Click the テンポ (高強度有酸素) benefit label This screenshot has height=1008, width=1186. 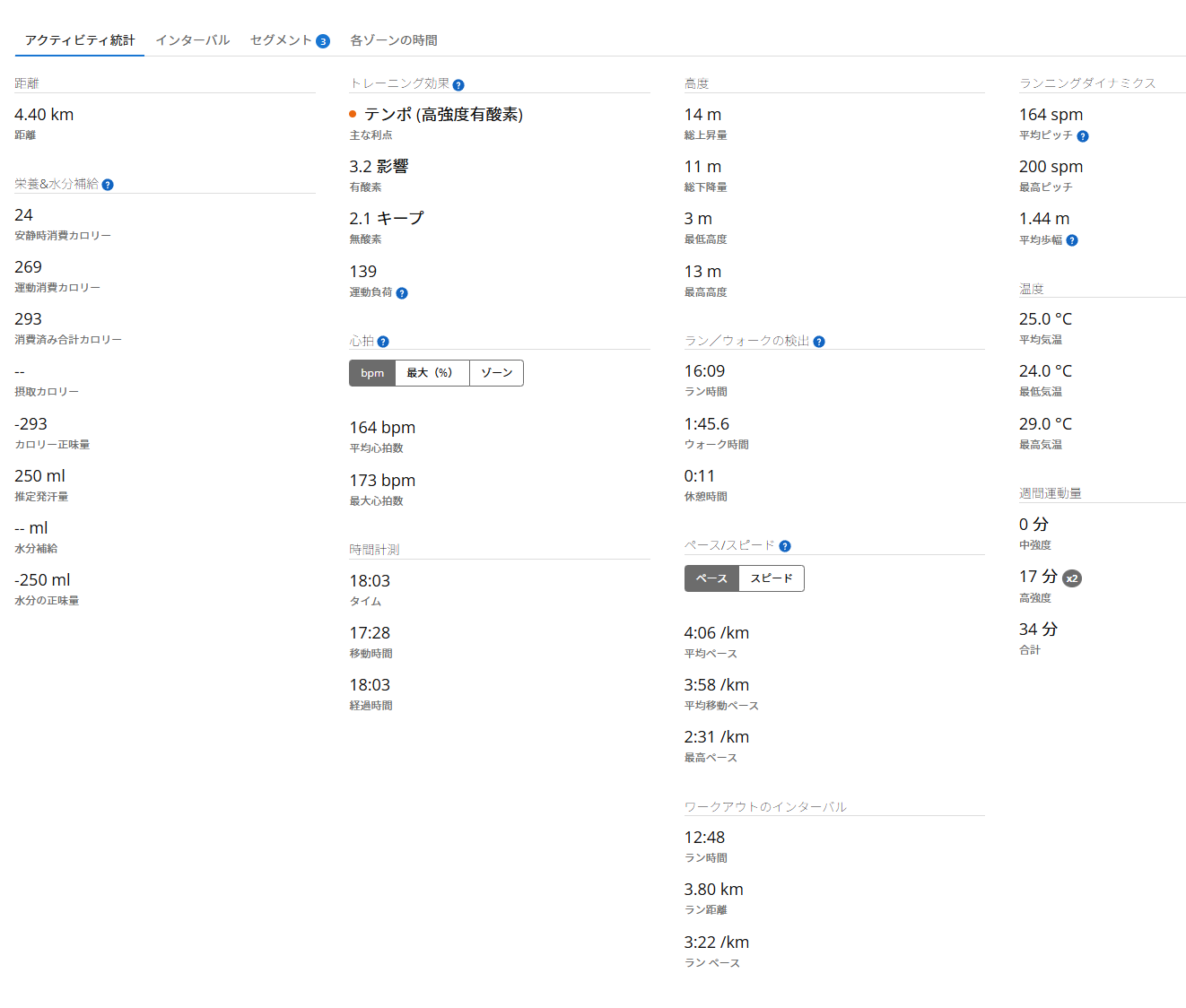coord(443,115)
